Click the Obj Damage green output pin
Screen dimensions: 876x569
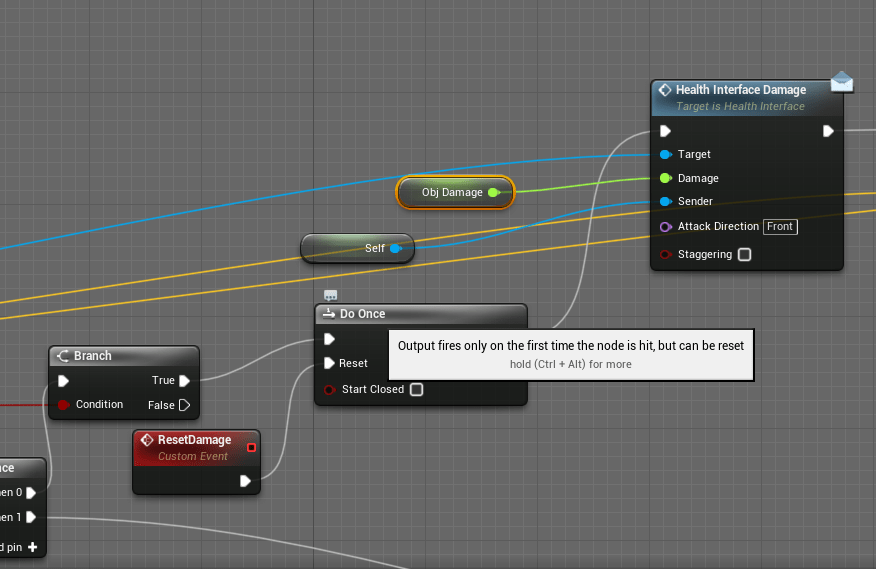[x=493, y=192]
